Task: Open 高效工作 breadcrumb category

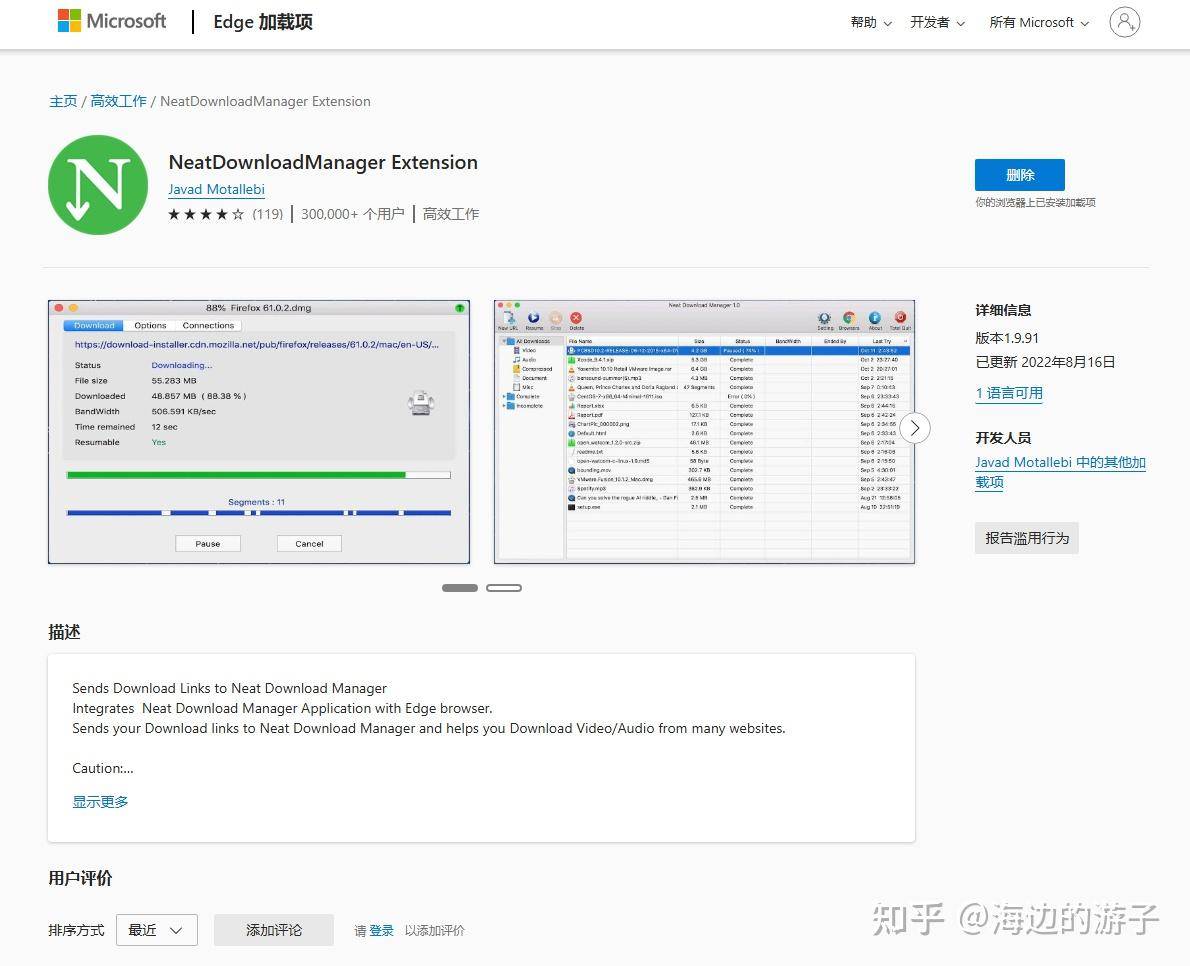Action: tap(118, 101)
